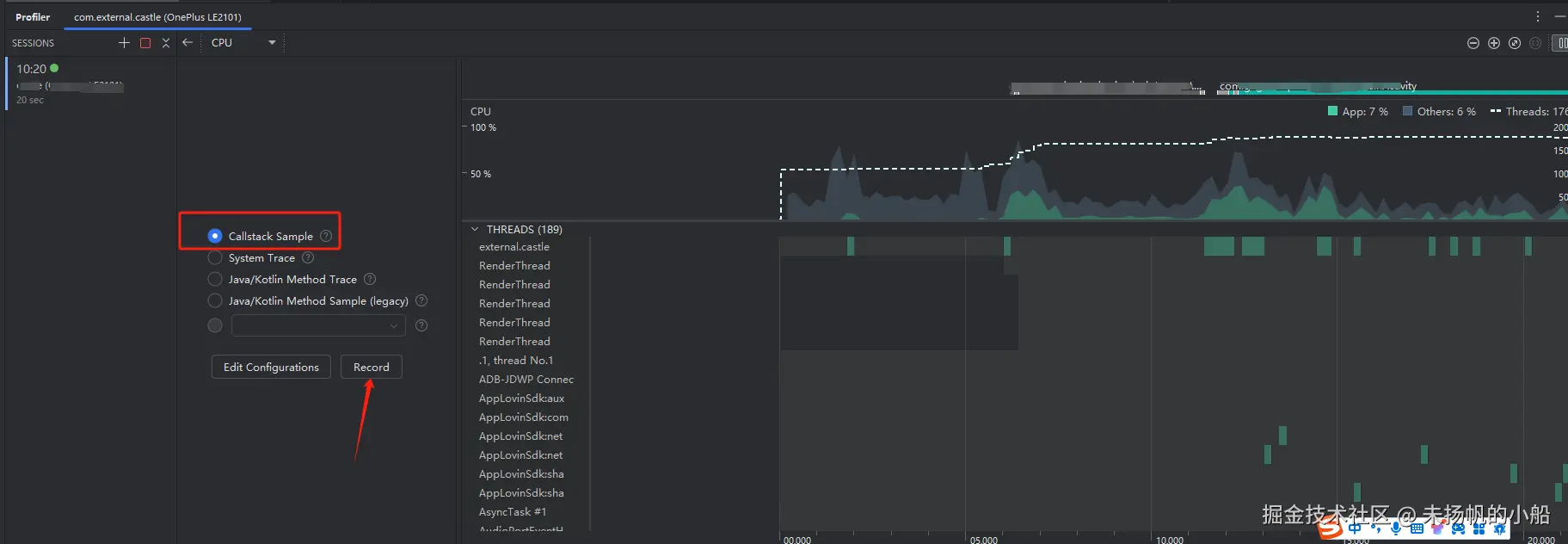Click the orange Sogou S input logo

tap(1331, 527)
